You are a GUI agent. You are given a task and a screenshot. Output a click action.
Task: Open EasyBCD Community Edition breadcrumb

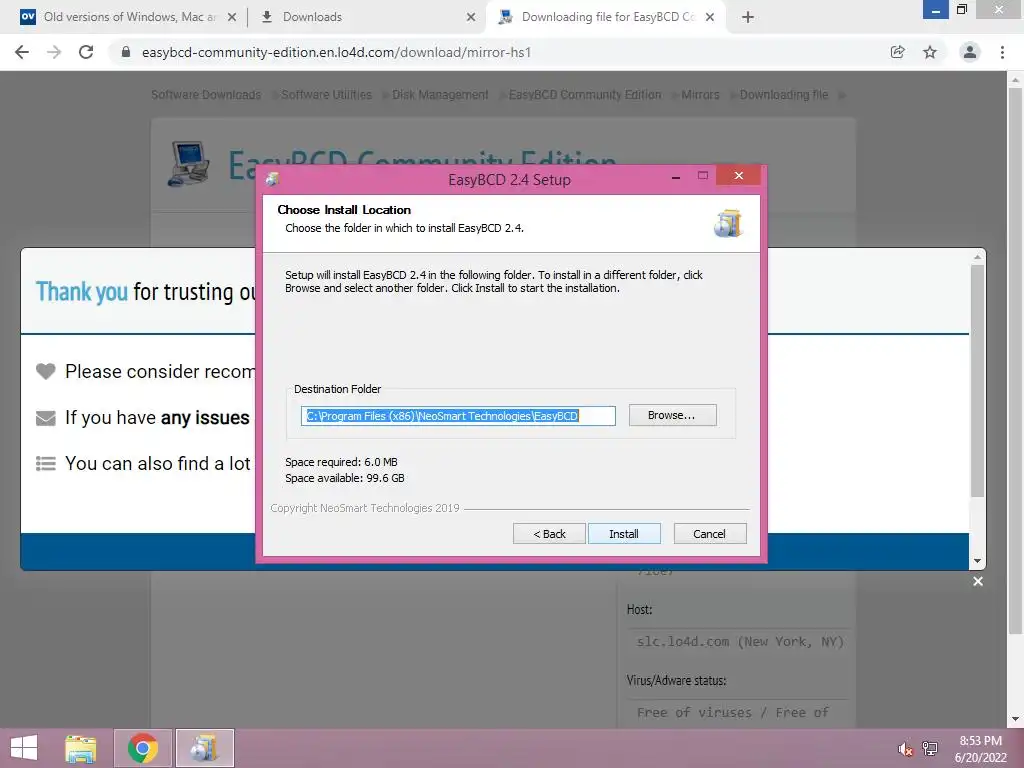pos(584,95)
